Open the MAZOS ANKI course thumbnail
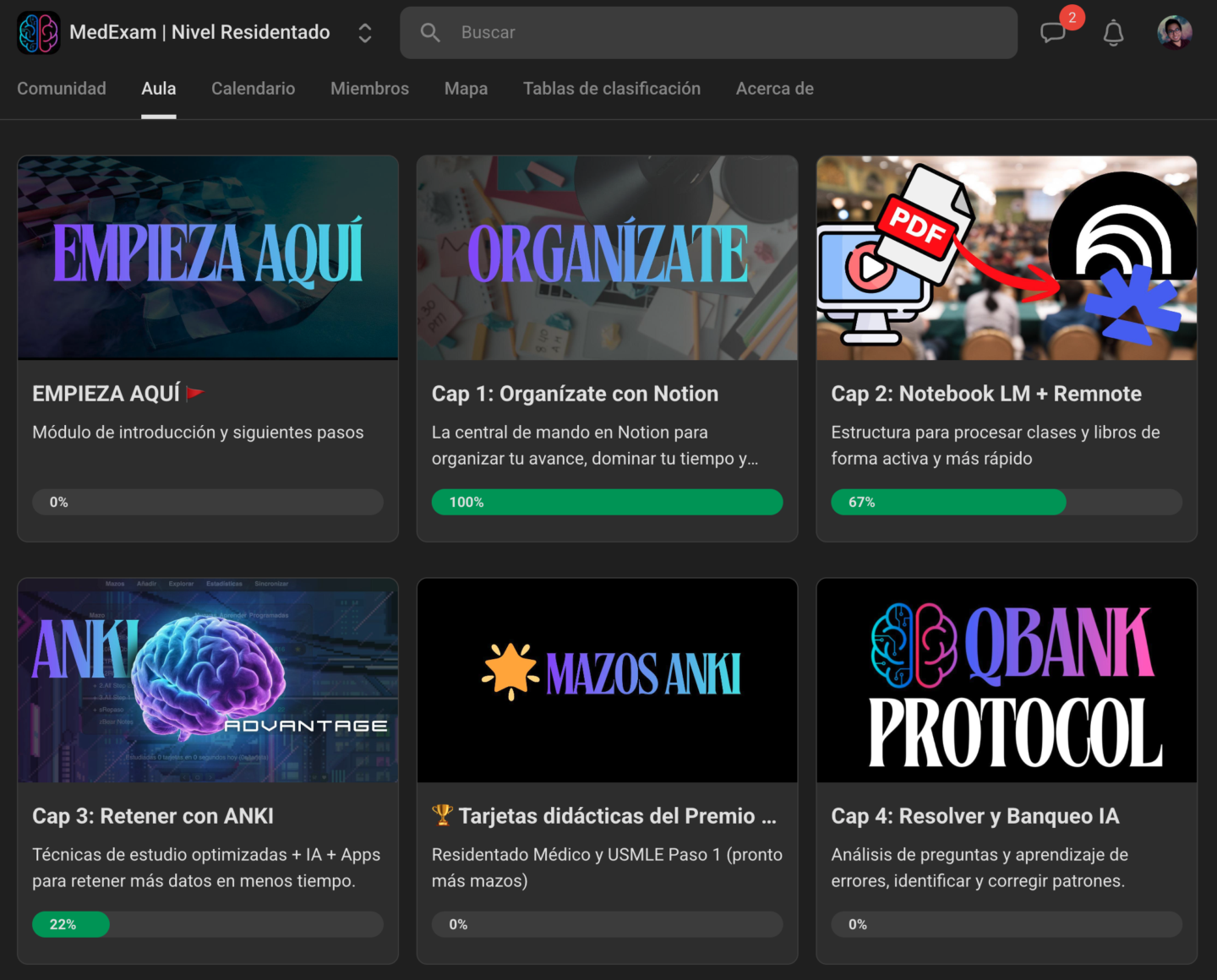 click(x=608, y=680)
